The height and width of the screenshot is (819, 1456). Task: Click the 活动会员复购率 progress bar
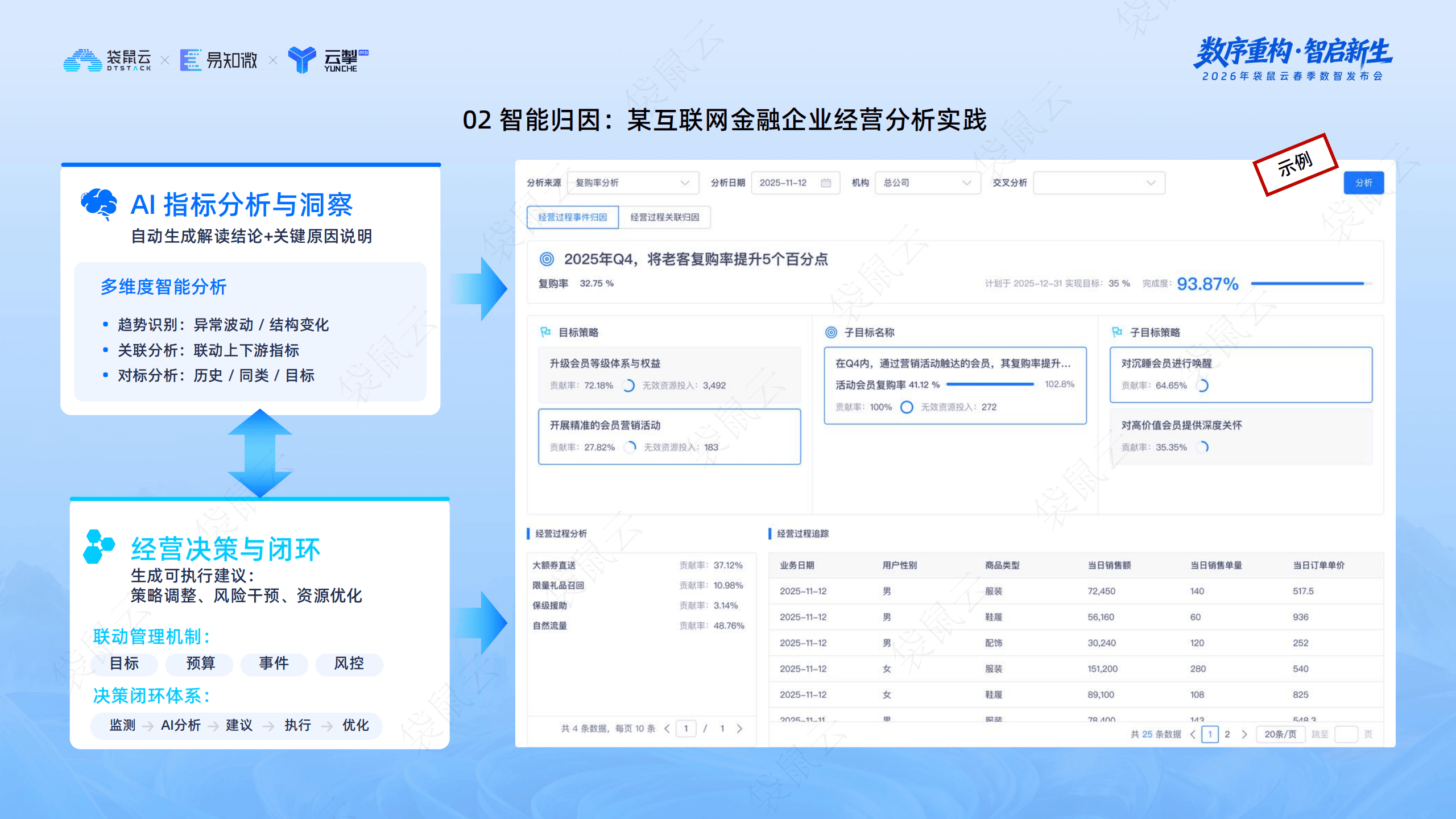tap(990, 384)
